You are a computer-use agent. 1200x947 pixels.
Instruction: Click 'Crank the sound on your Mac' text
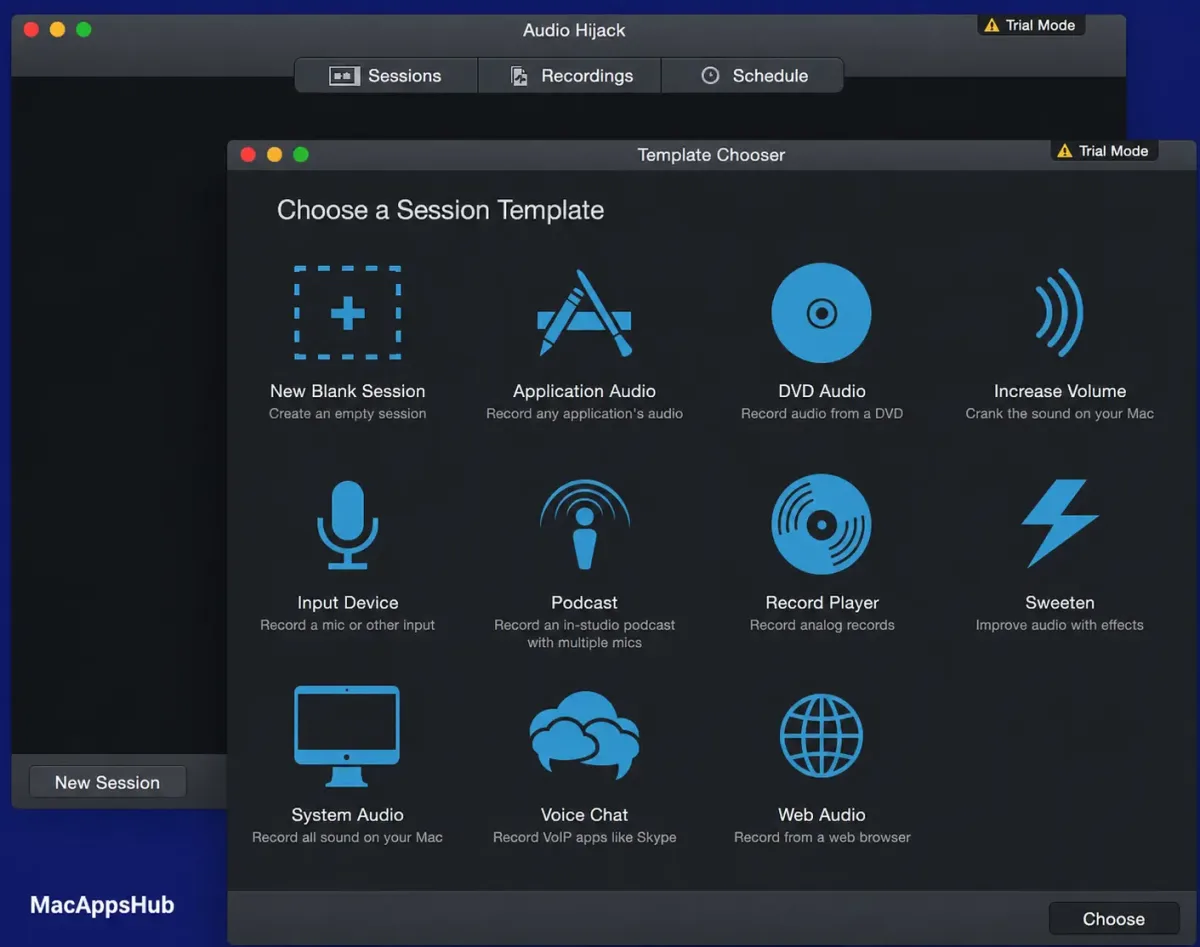pos(1059,414)
